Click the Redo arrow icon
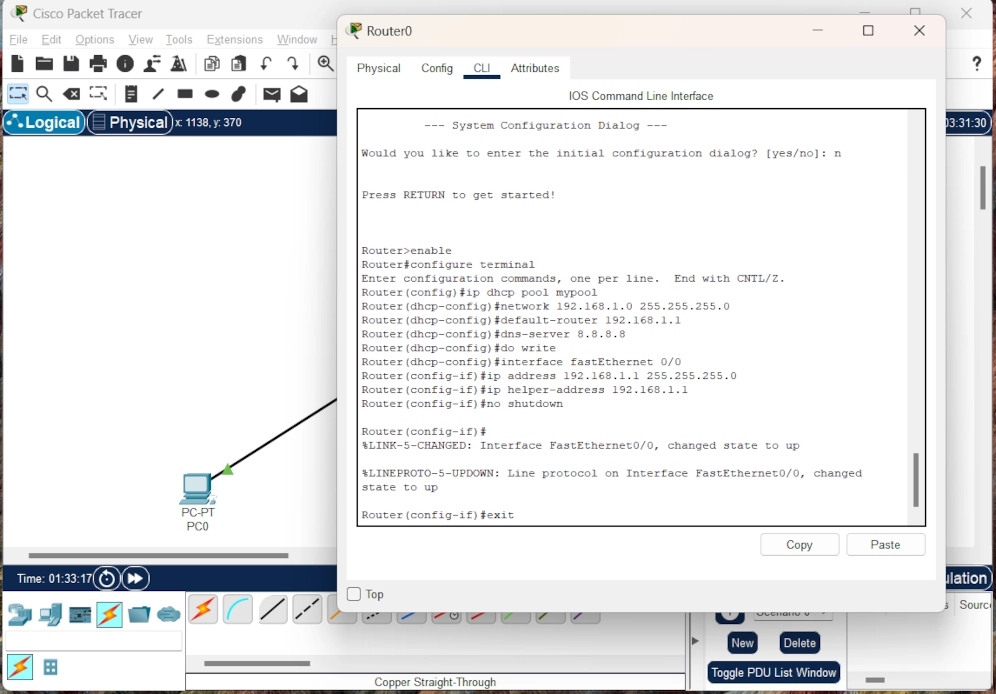This screenshot has width=996, height=694. (292, 63)
